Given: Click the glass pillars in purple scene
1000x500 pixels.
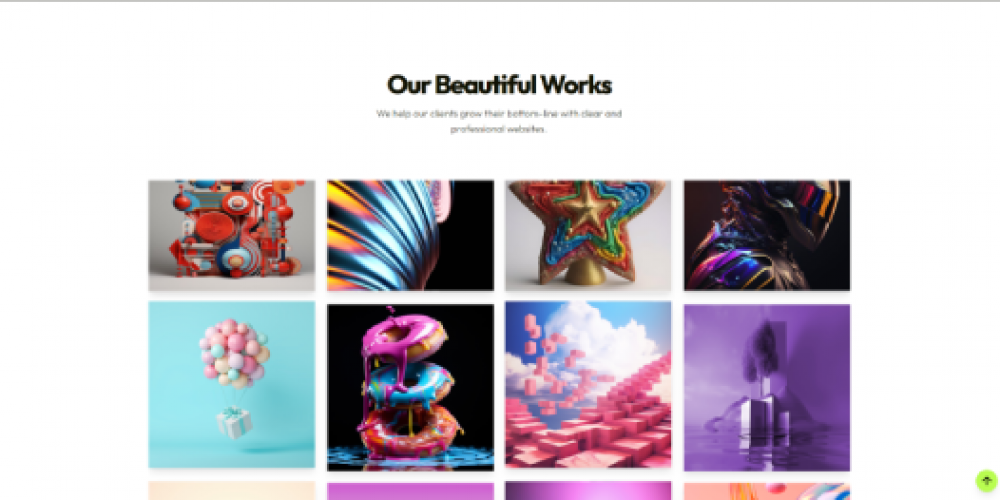Looking at the screenshot, I should pyautogui.click(x=763, y=418).
